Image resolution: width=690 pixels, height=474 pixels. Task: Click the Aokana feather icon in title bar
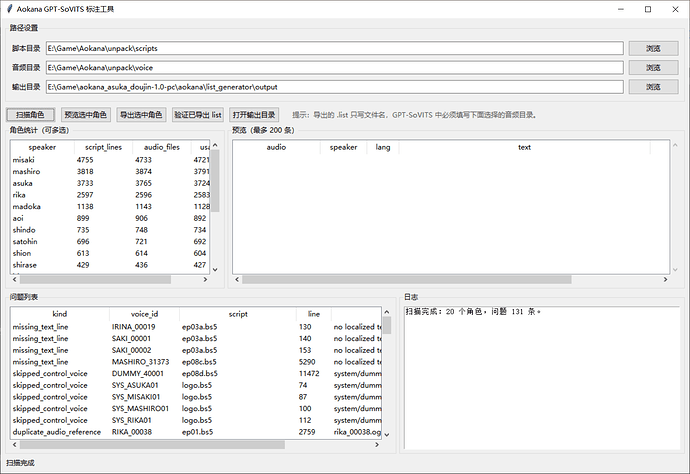(10, 9)
